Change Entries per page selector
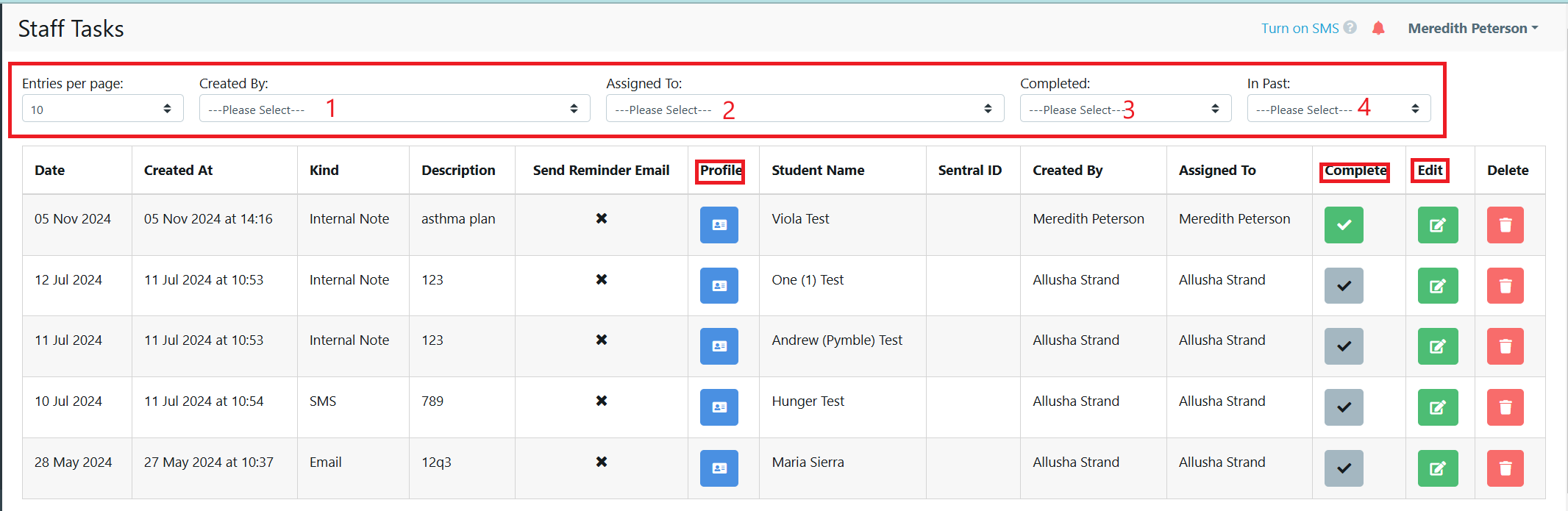The width and height of the screenshot is (1568, 511). point(102,109)
